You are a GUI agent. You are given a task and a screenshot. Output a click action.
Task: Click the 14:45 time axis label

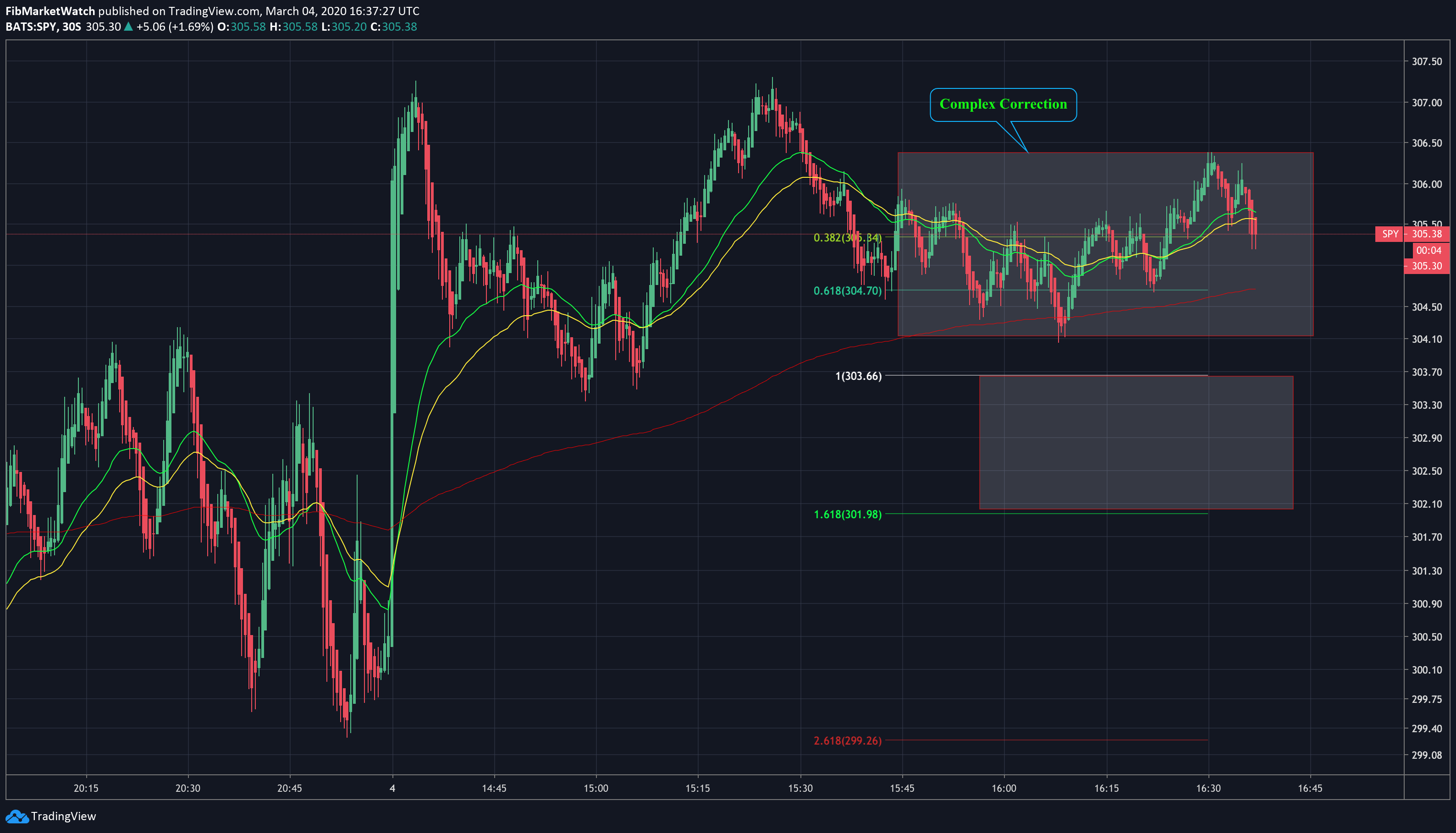pyautogui.click(x=494, y=789)
